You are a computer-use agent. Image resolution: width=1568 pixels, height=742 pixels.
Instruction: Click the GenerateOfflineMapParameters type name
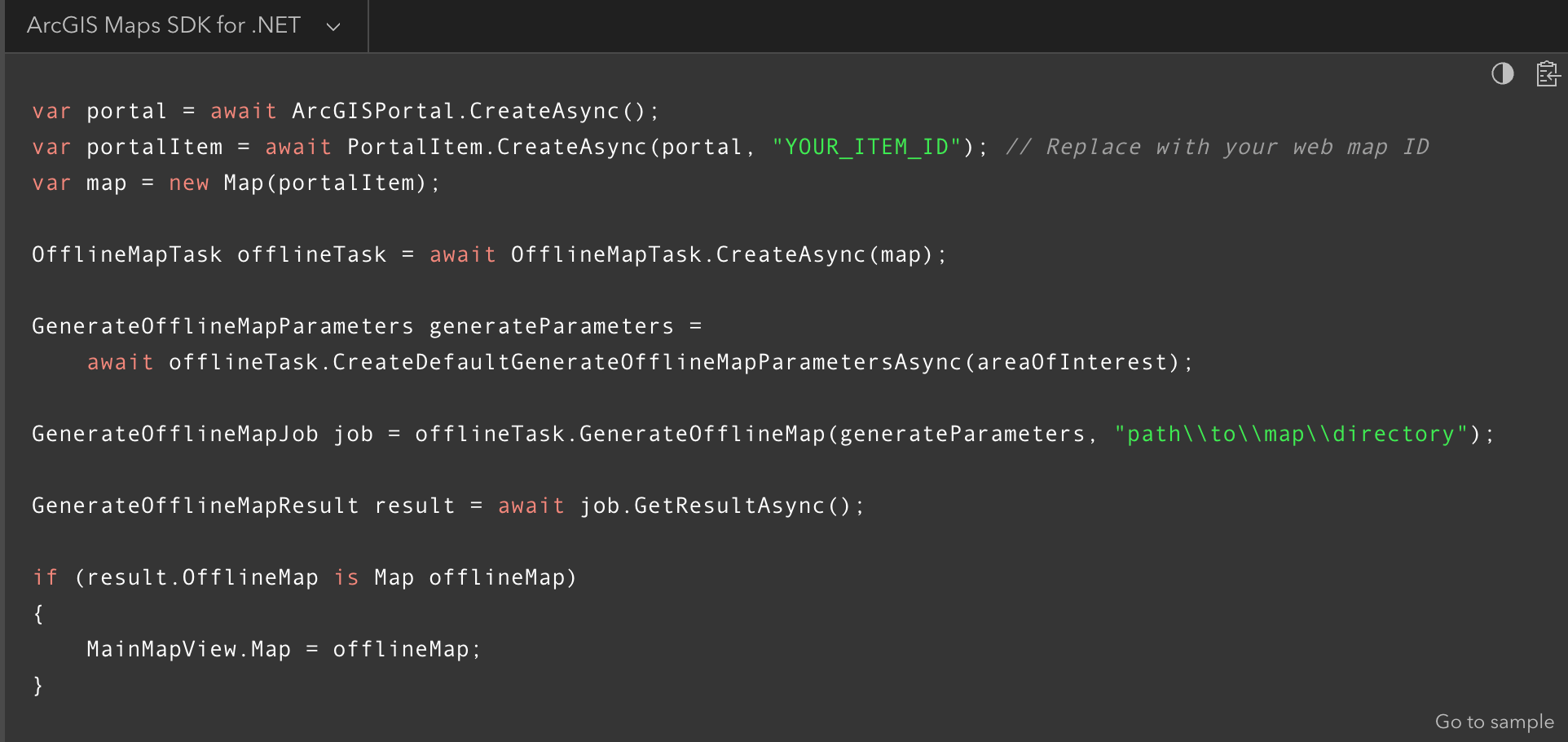click(222, 326)
